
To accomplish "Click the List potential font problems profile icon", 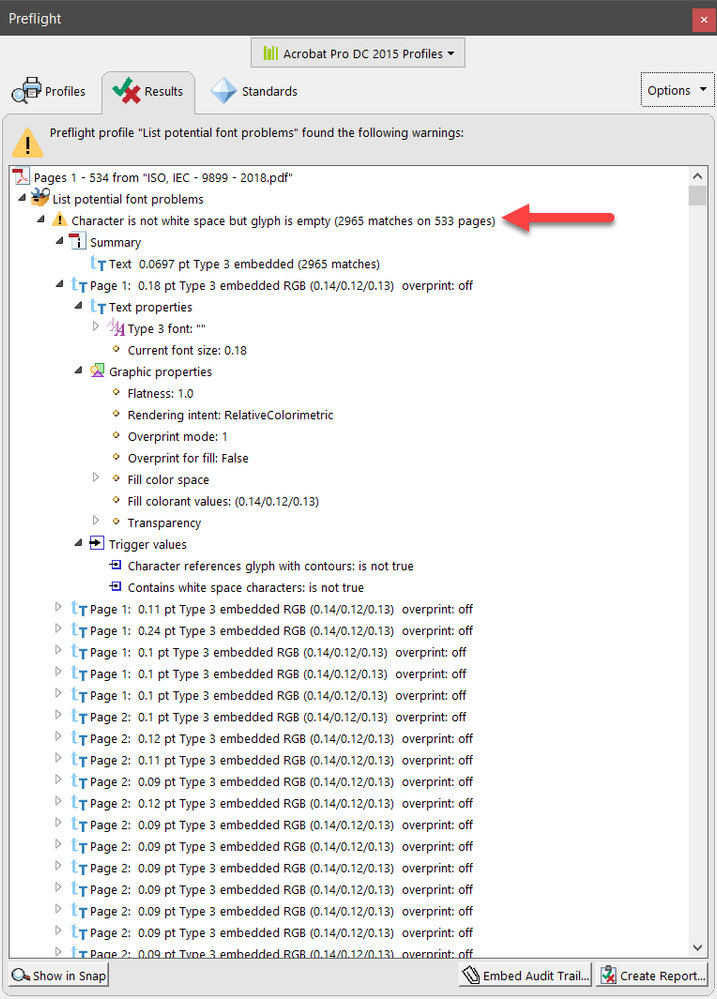I will (x=40, y=198).
